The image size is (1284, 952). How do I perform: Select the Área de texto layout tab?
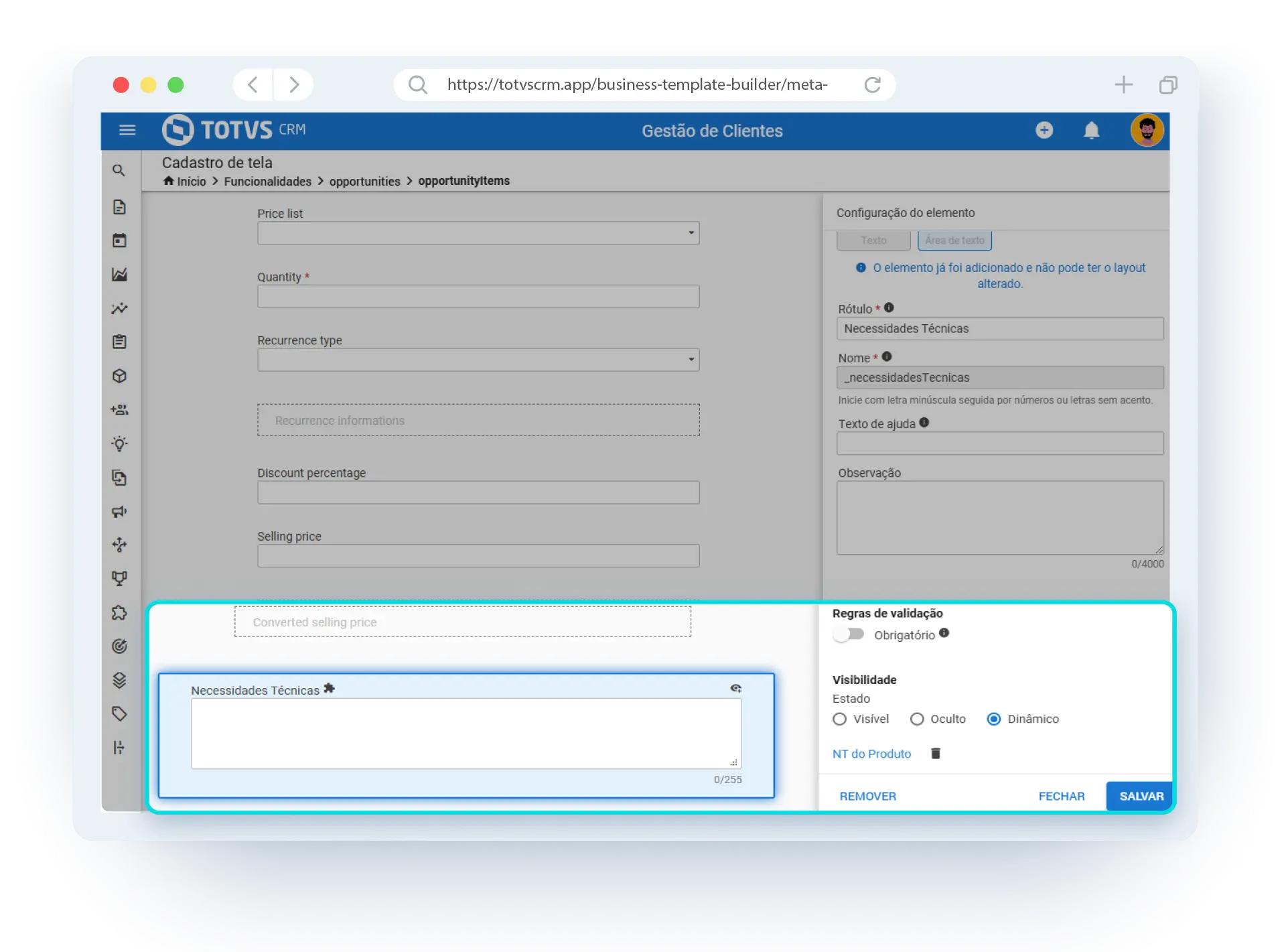coord(954,240)
